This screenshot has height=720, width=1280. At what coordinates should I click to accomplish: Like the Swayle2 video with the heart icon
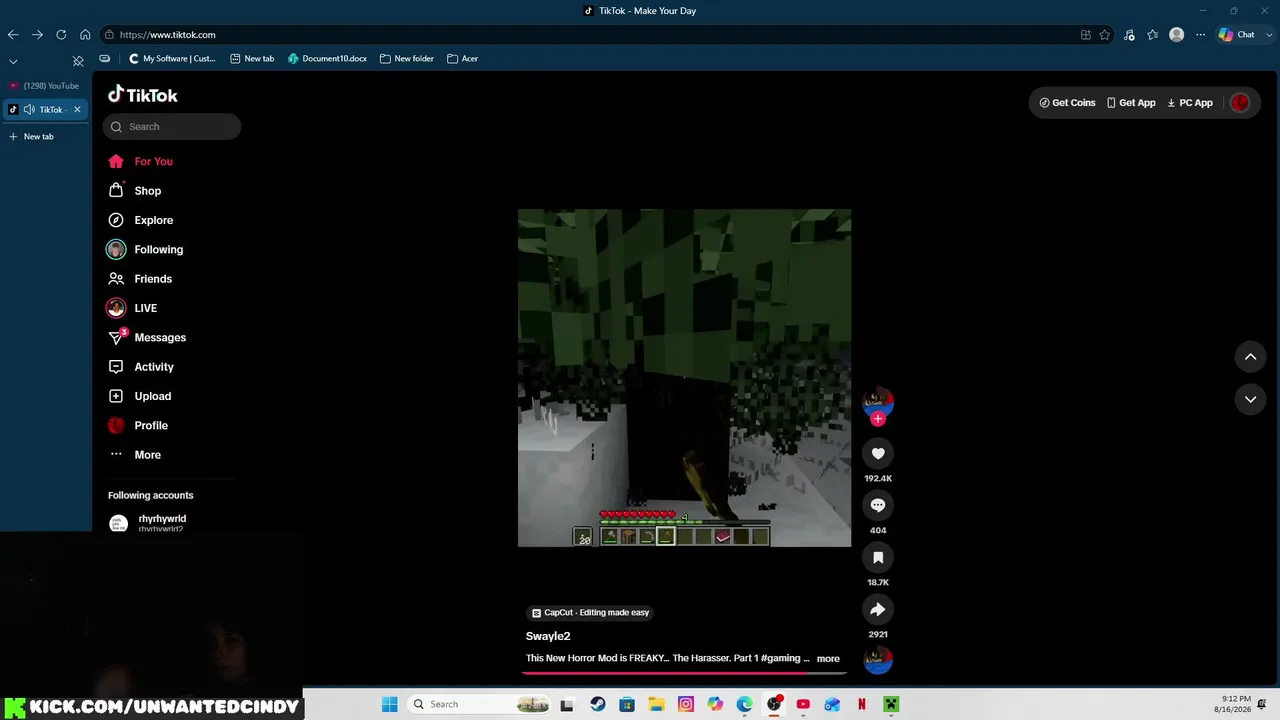(878, 454)
